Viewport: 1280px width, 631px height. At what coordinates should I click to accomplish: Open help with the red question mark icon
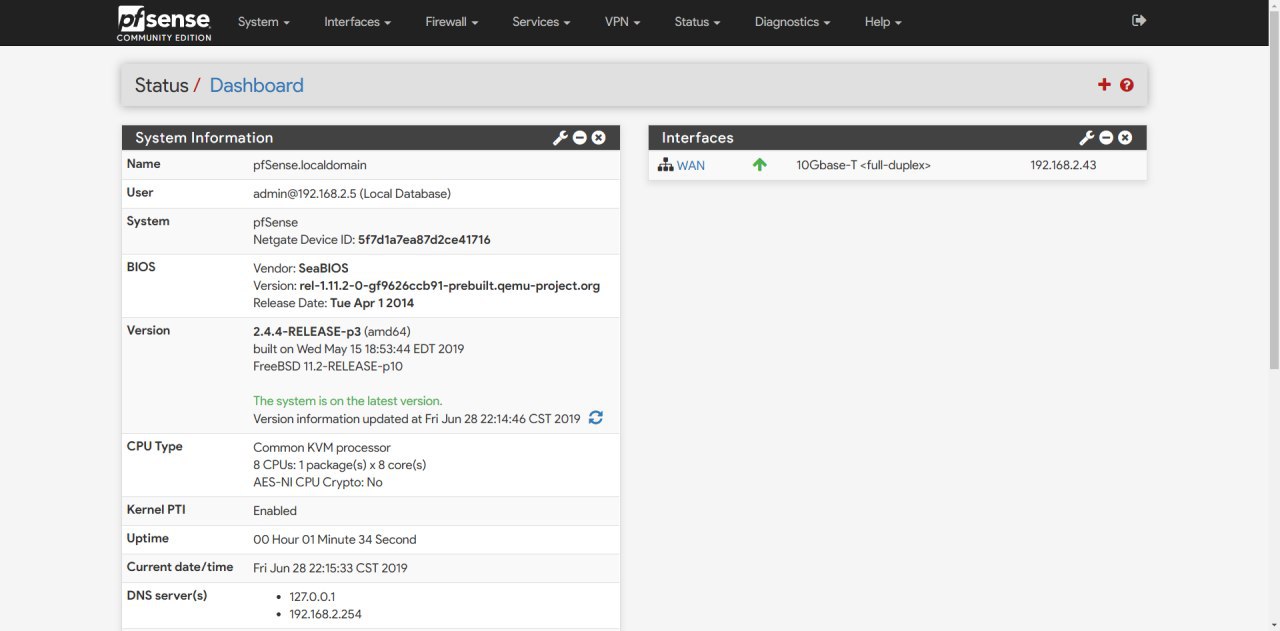(x=1127, y=85)
